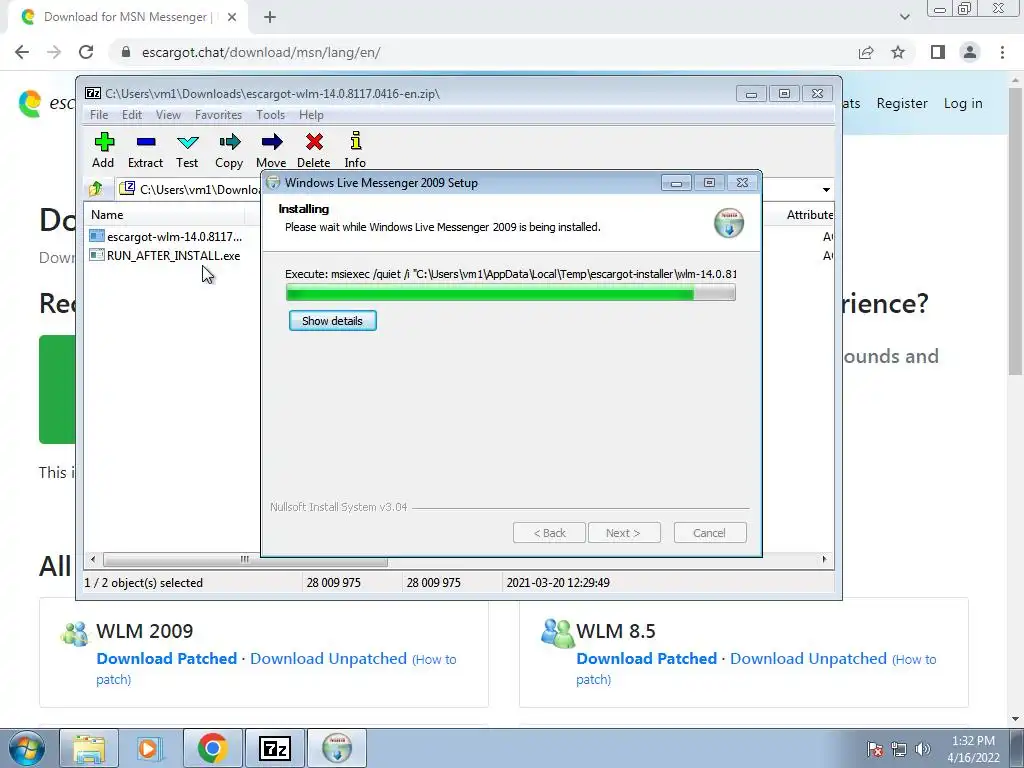Open Windows Media Player from taskbar
Image resolution: width=1024 pixels, height=768 pixels.
150,748
